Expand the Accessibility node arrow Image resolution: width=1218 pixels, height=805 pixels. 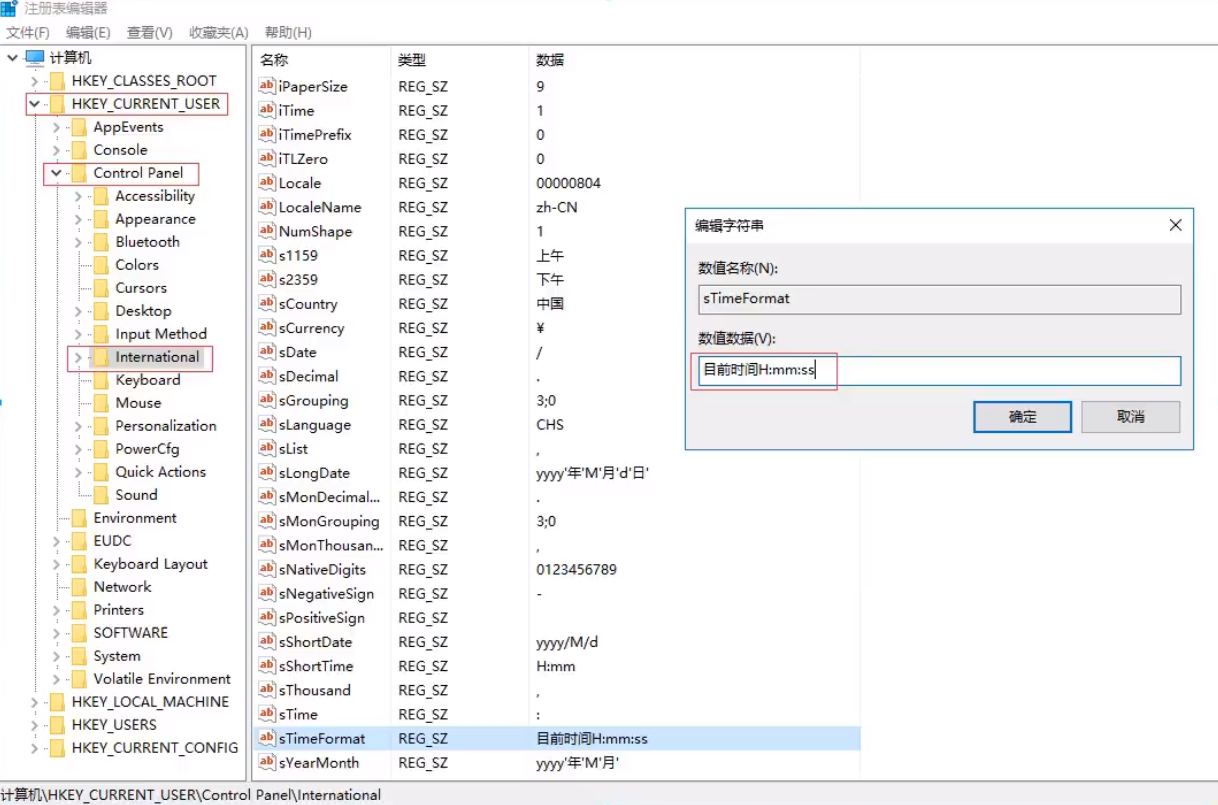point(79,196)
